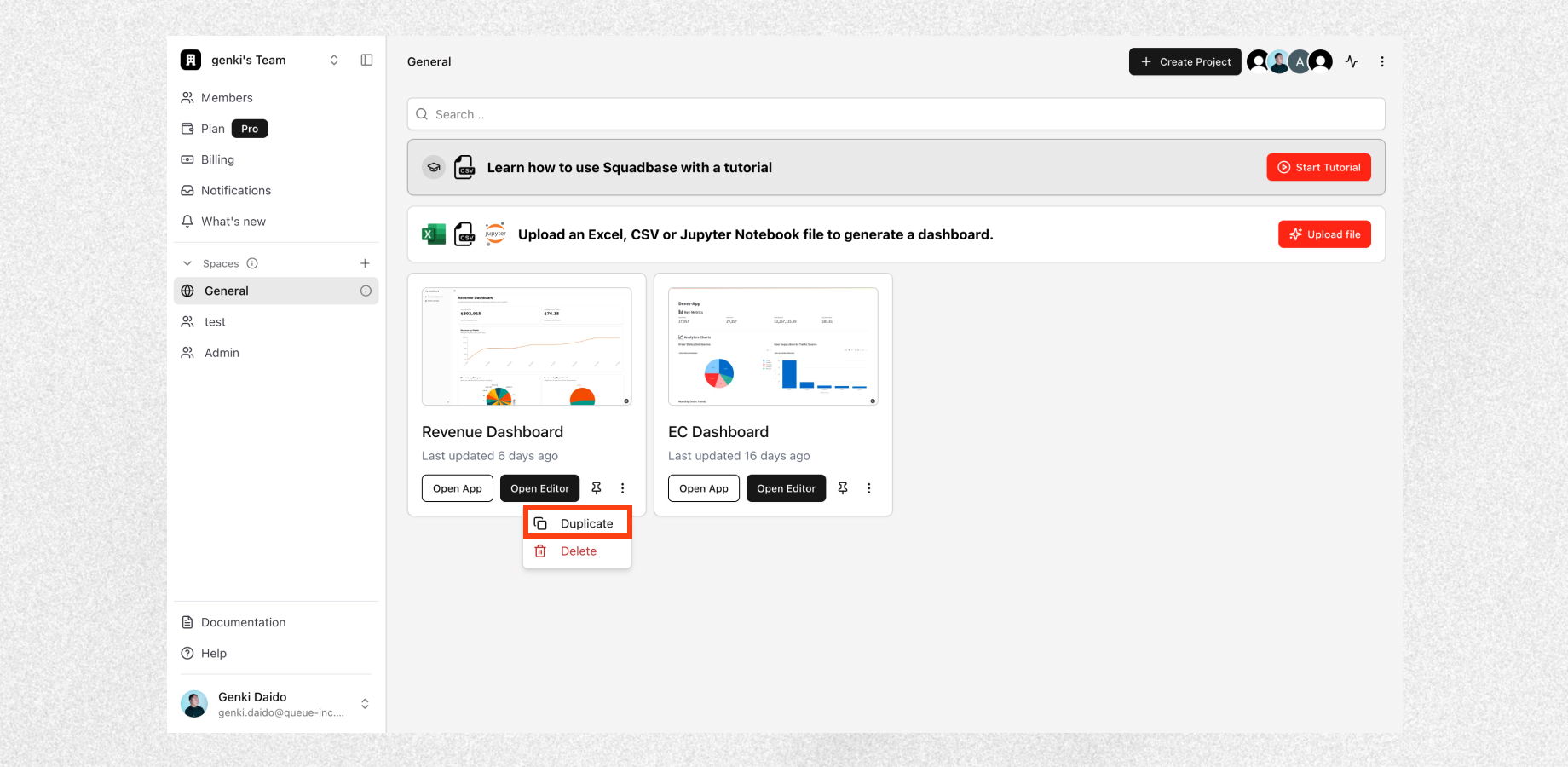Click the Revenue Dashboard title
The width and height of the screenshot is (1568, 767).
click(493, 432)
